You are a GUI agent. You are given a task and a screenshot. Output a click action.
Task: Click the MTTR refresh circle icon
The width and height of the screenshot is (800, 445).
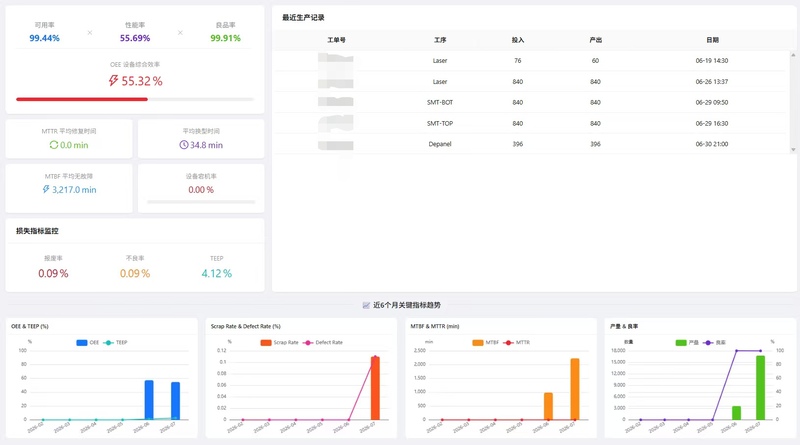pyautogui.click(x=54, y=145)
